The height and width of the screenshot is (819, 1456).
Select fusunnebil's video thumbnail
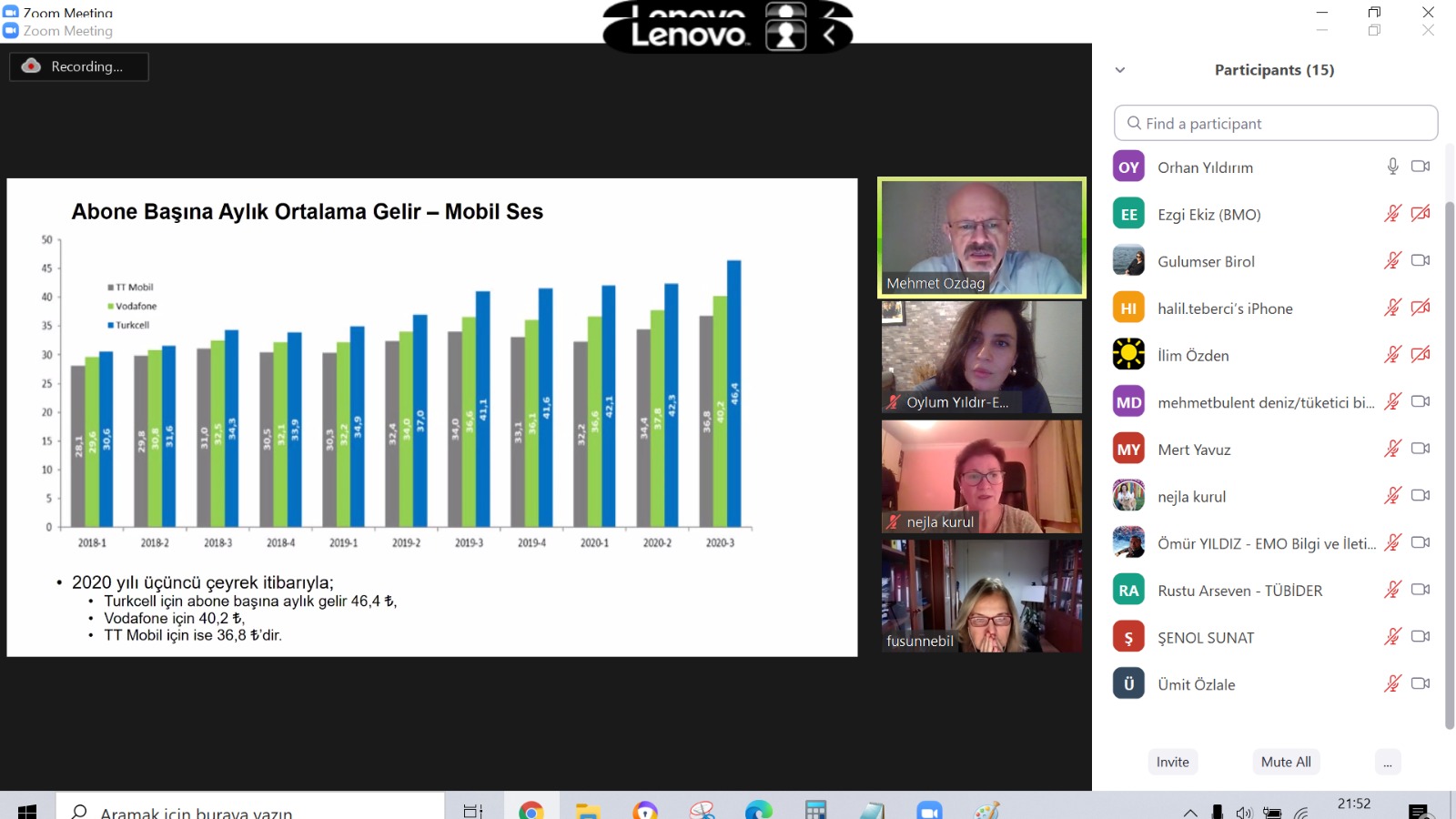(982, 595)
